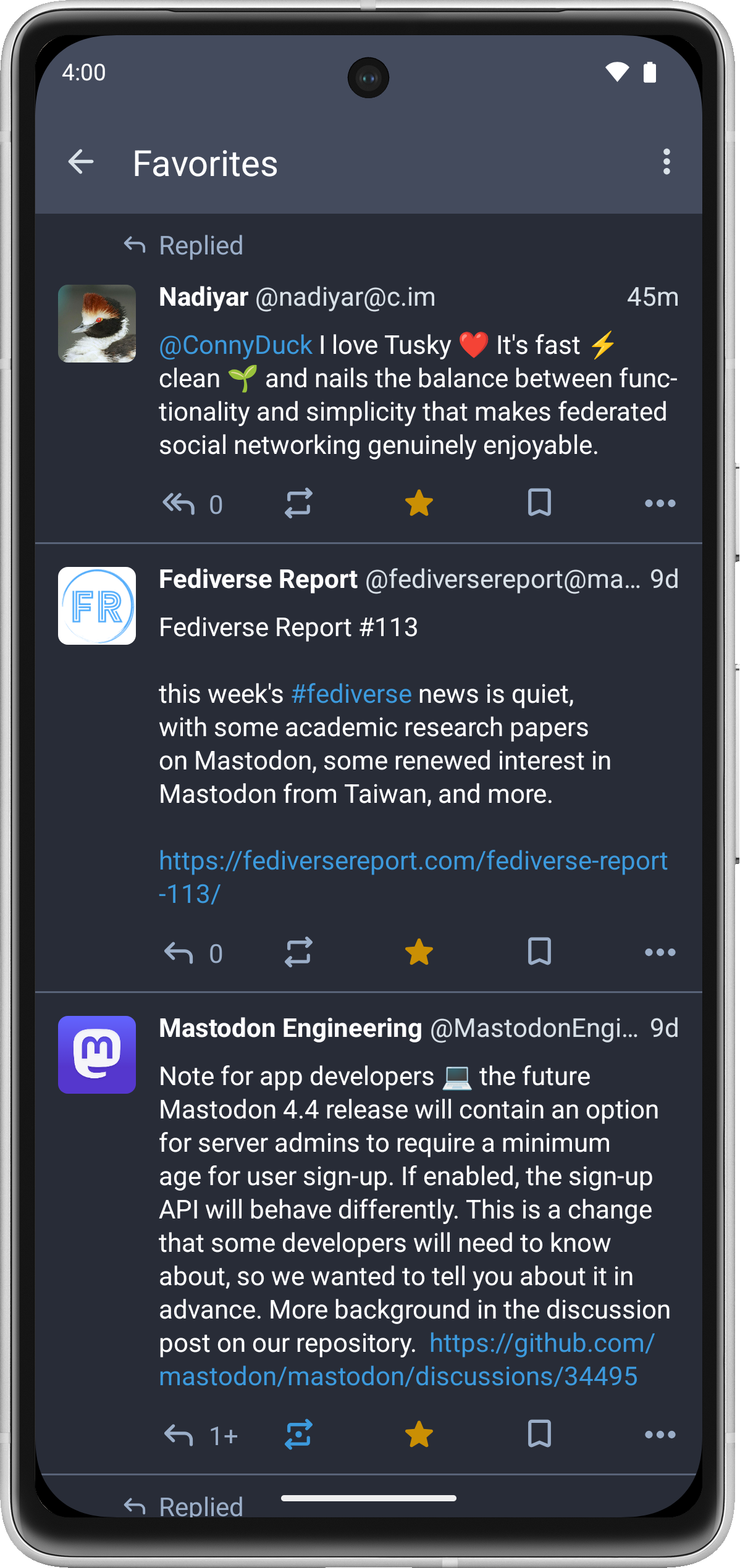740x1568 pixels.
Task: Open the @ConnyDuck mention
Action: (235, 345)
